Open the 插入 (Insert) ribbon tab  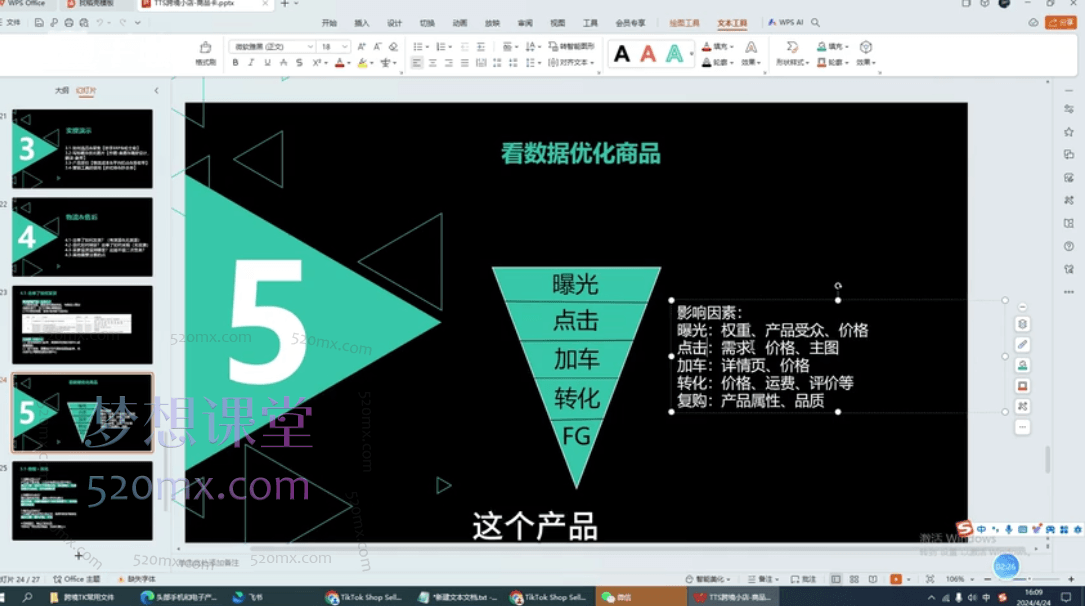coord(362,22)
